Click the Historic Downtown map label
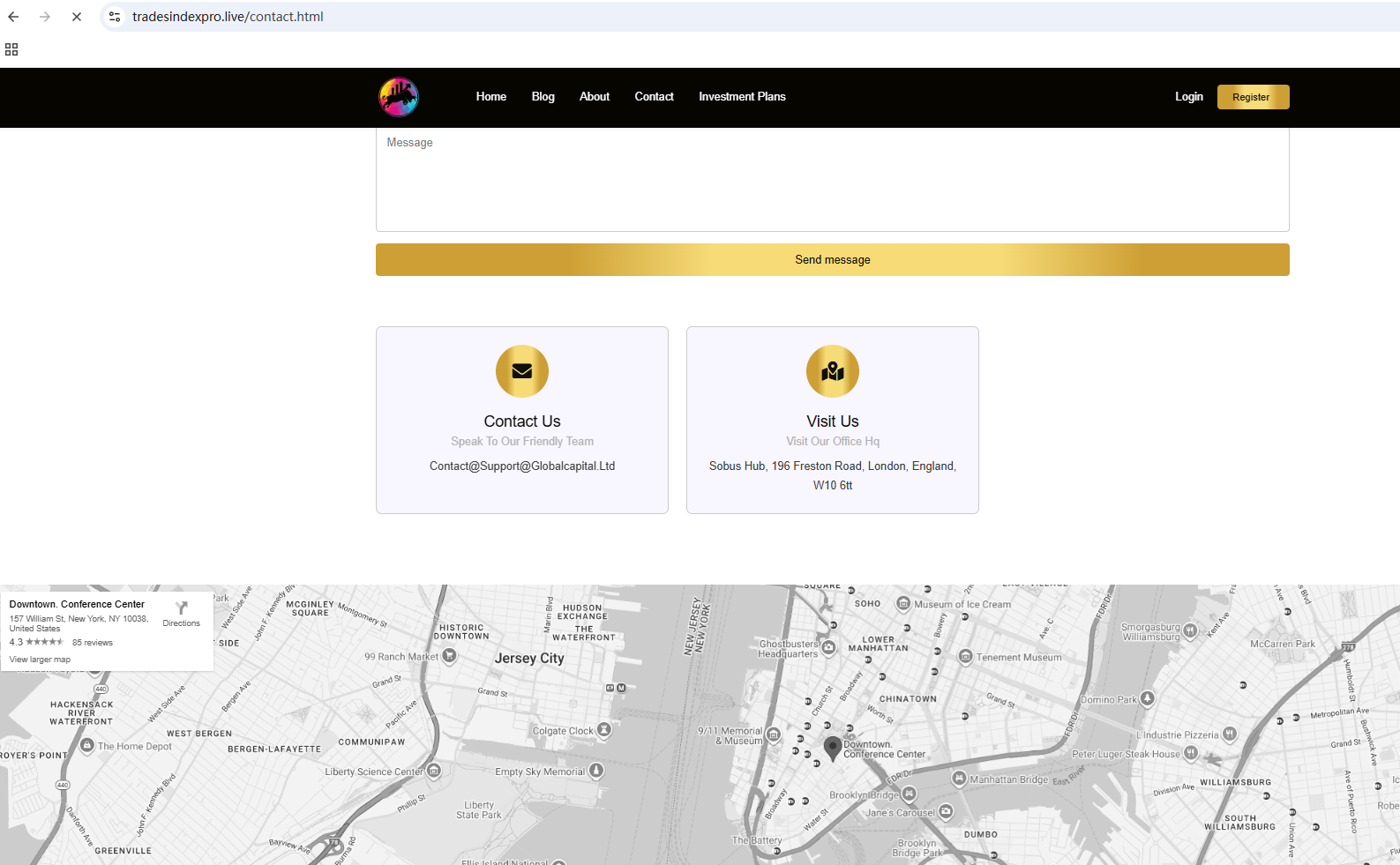Image resolution: width=1400 pixels, height=865 pixels. tap(461, 632)
